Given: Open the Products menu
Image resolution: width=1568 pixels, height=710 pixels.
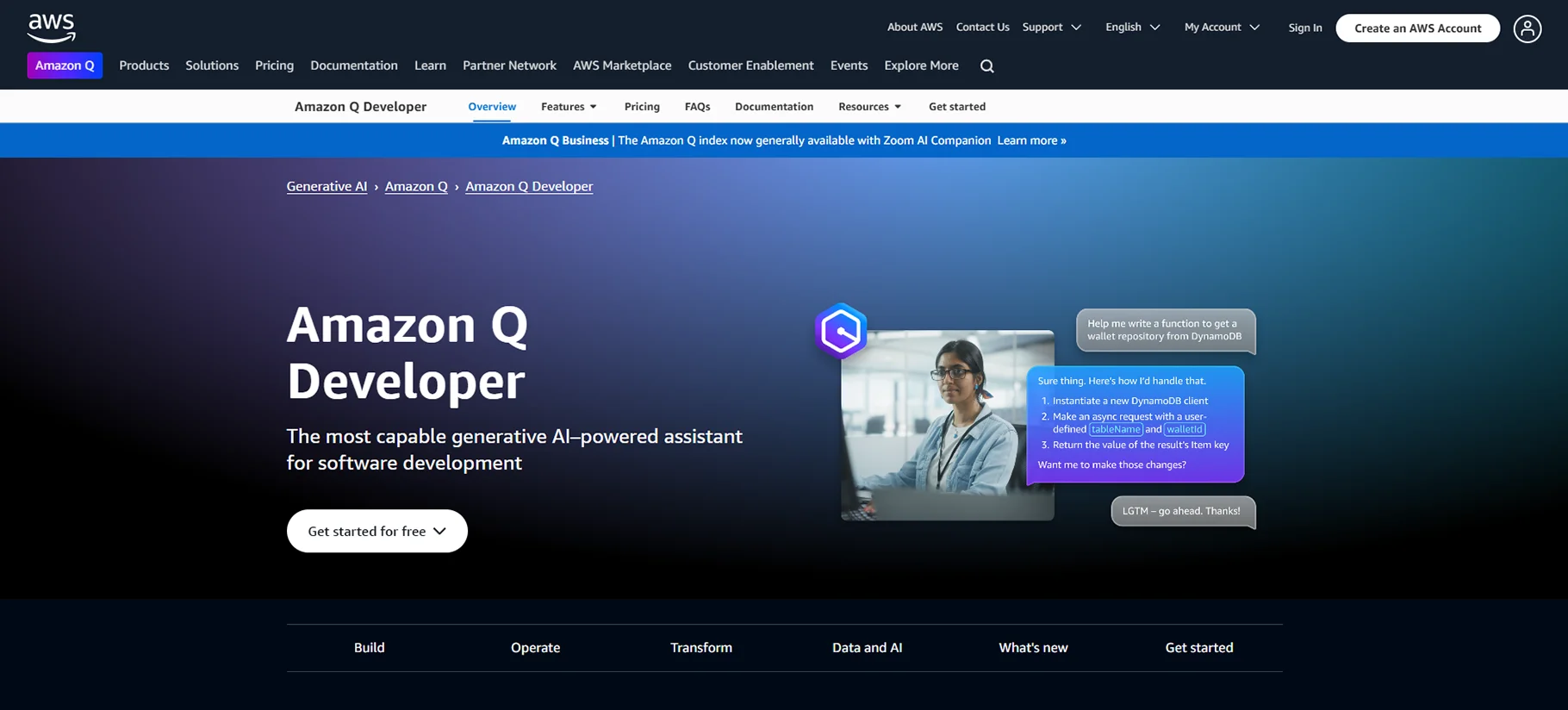Looking at the screenshot, I should click(144, 65).
